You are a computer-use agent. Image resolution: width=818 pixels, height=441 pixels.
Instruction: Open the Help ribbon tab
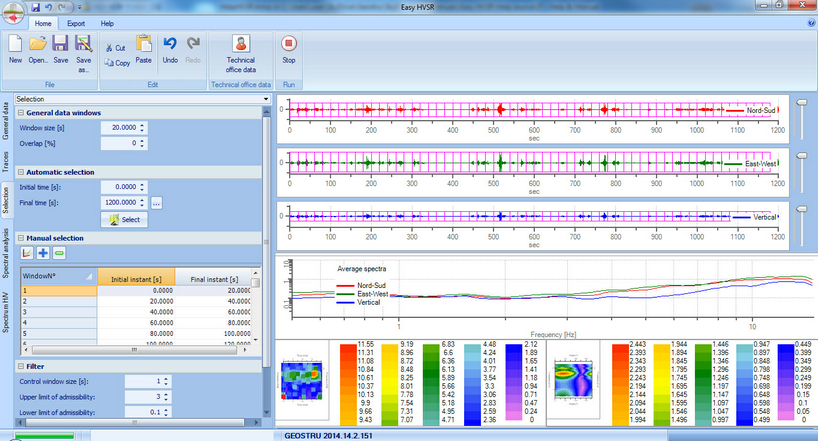(x=107, y=23)
